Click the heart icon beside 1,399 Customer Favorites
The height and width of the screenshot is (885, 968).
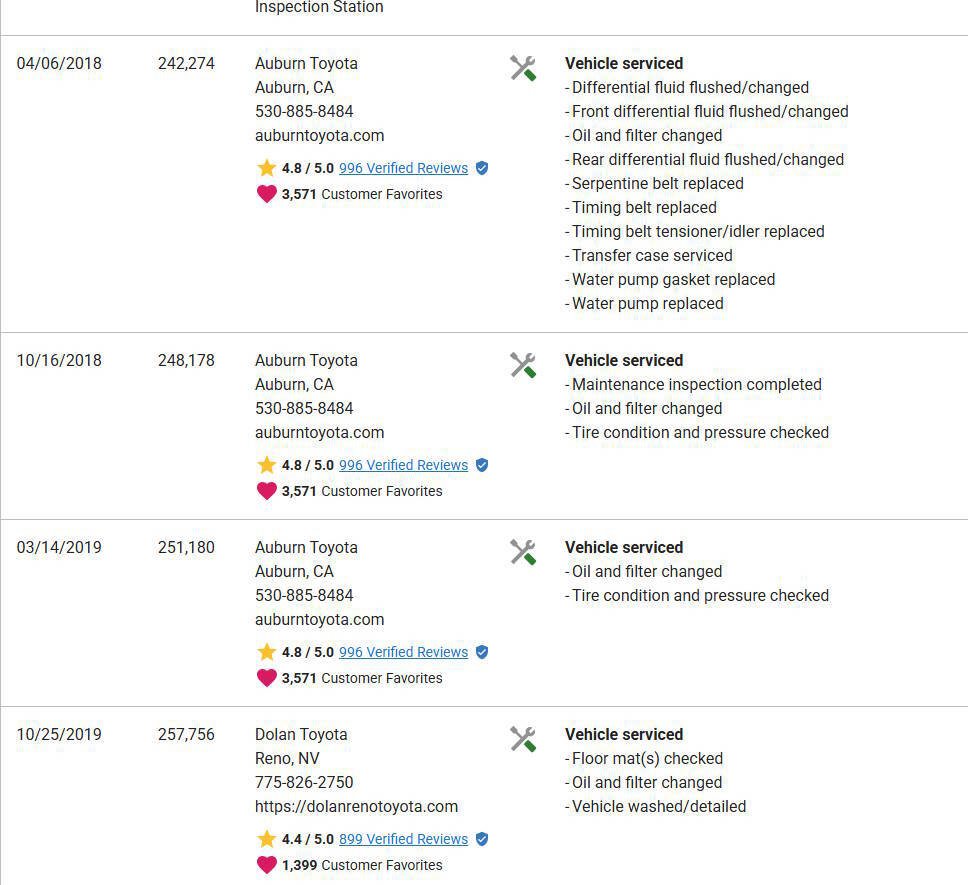tap(266, 865)
